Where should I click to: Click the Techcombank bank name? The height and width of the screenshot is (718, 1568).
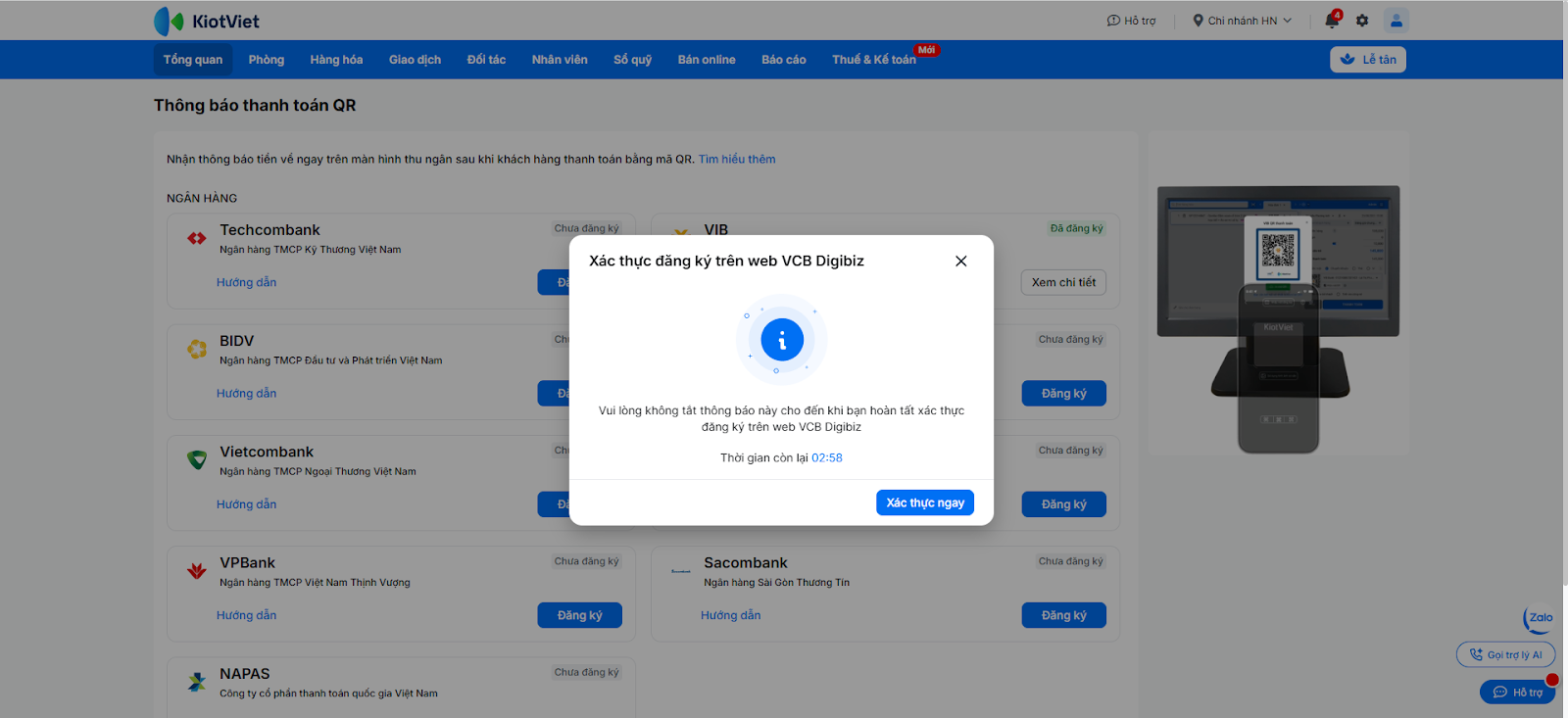(x=269, y=230)
